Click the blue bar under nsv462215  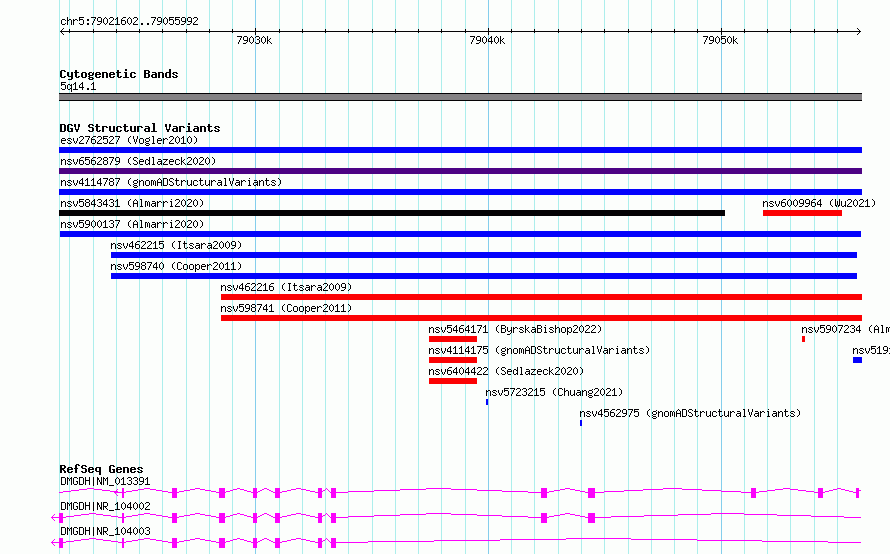(484, 255)
